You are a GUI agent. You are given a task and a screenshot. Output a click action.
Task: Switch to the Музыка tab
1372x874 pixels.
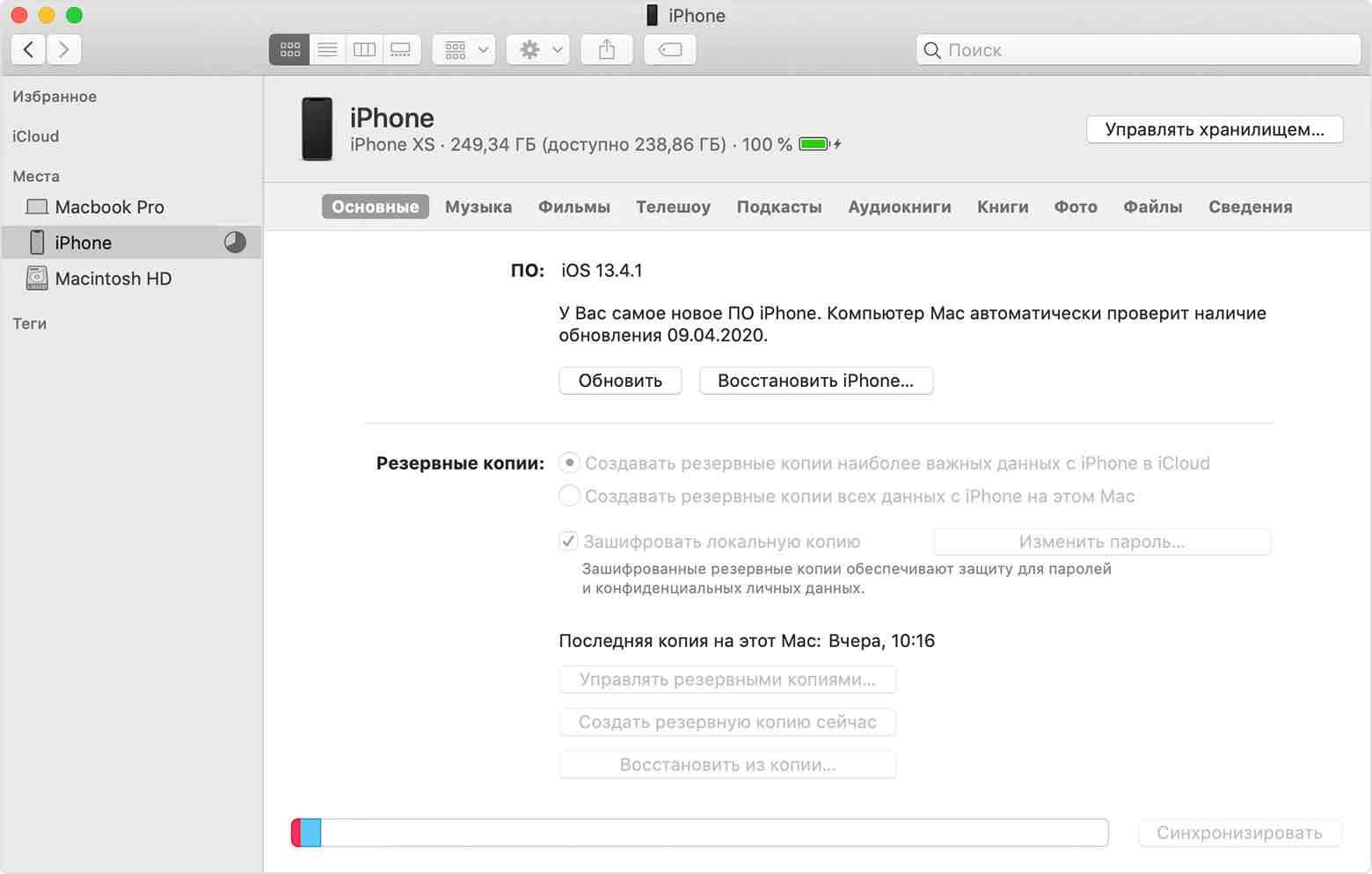478,207
